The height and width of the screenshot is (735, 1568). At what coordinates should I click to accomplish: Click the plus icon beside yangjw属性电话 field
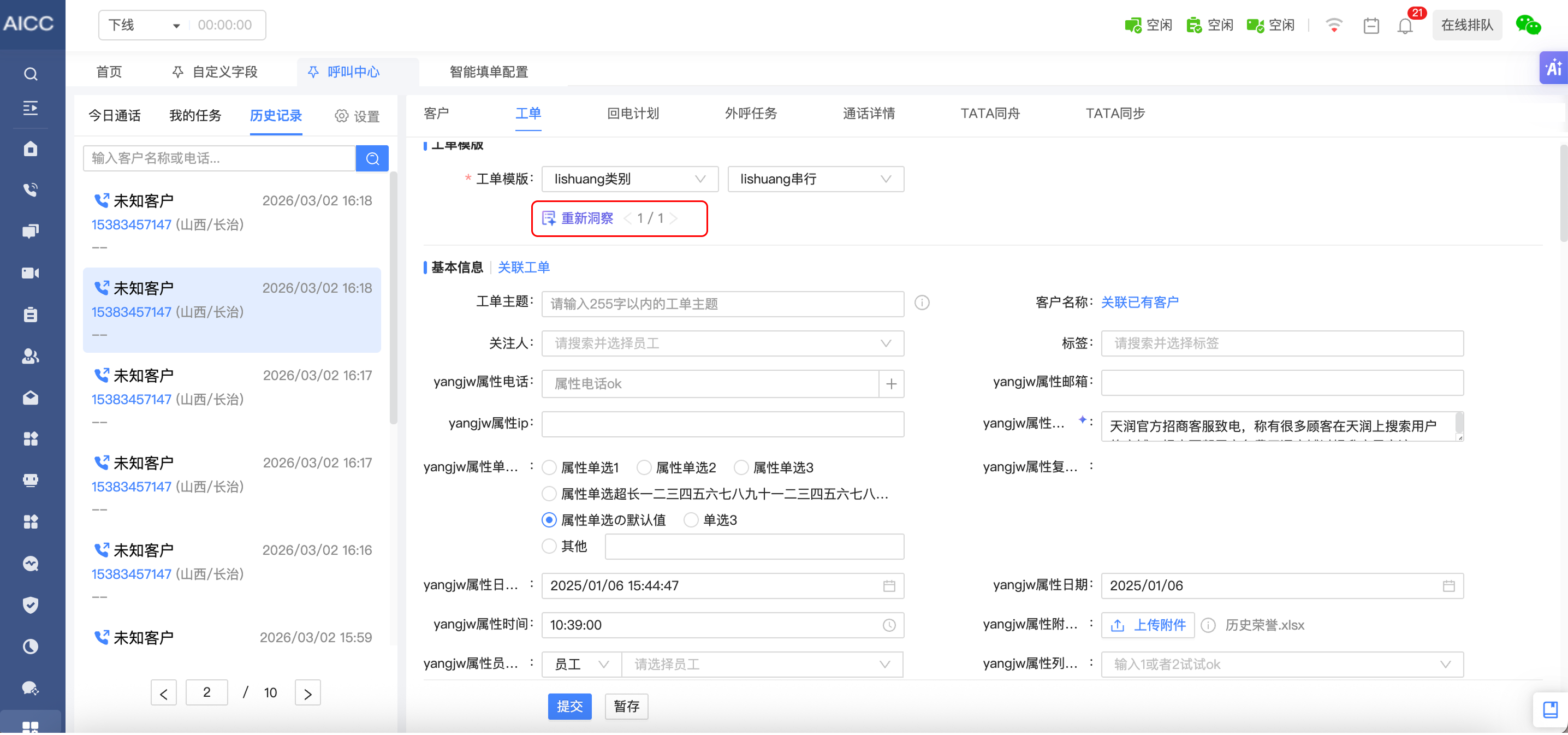click(x=891, y=384)
